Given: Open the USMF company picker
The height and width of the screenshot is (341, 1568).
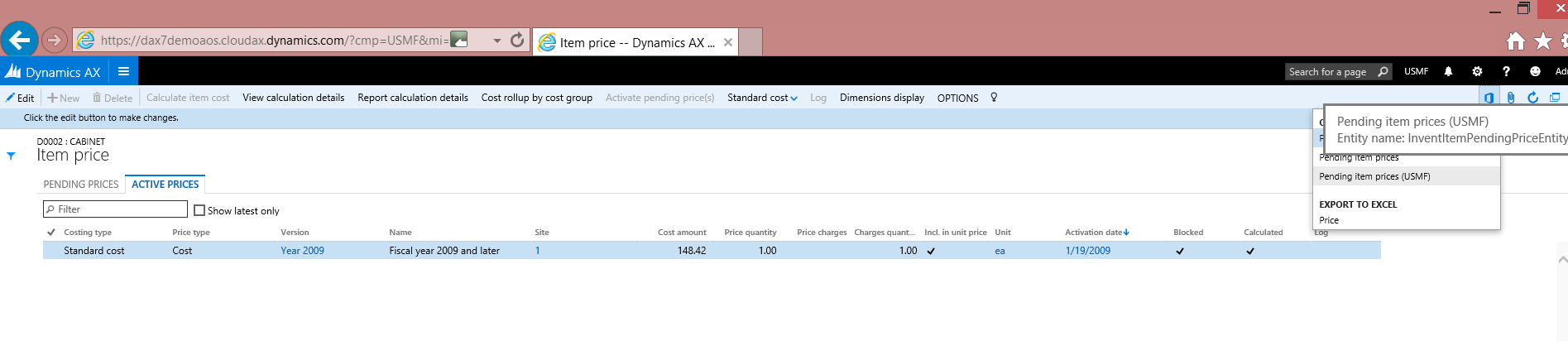Looking at the screenshot, I should tap(1416, 72).
